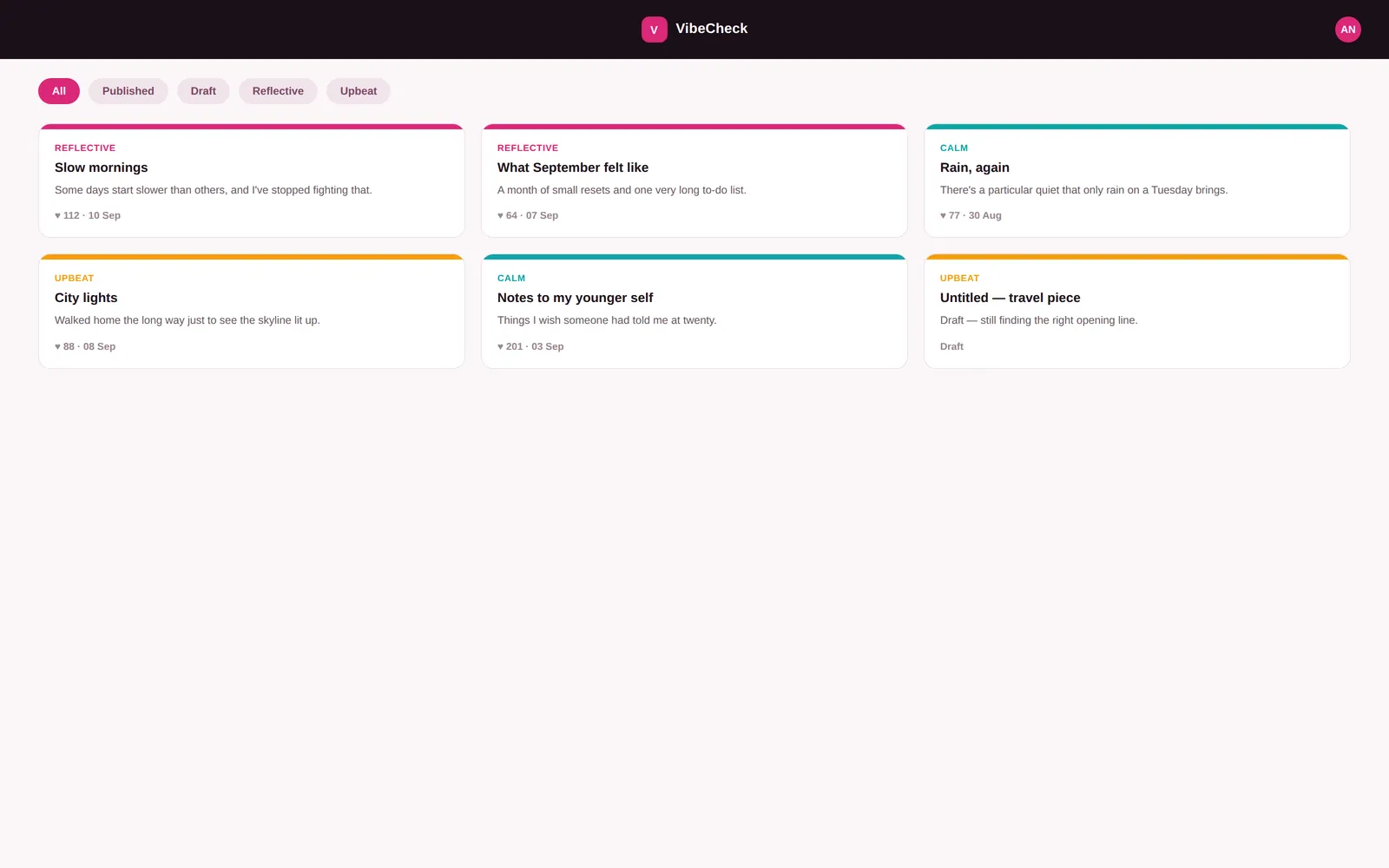Screen dimensions: 1389x868
Task: Click the 201 · 03 Sep meta text
Action: [x=530, y=346]
